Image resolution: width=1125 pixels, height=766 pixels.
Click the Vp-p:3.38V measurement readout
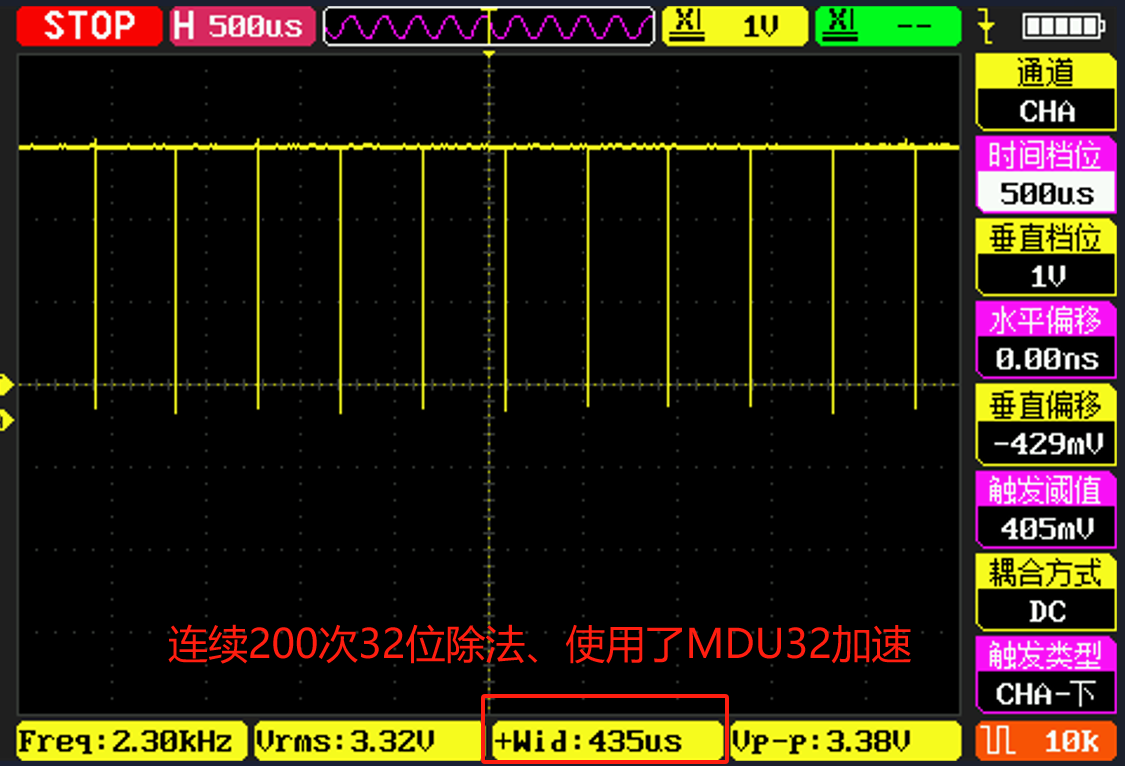pos(845,741)
